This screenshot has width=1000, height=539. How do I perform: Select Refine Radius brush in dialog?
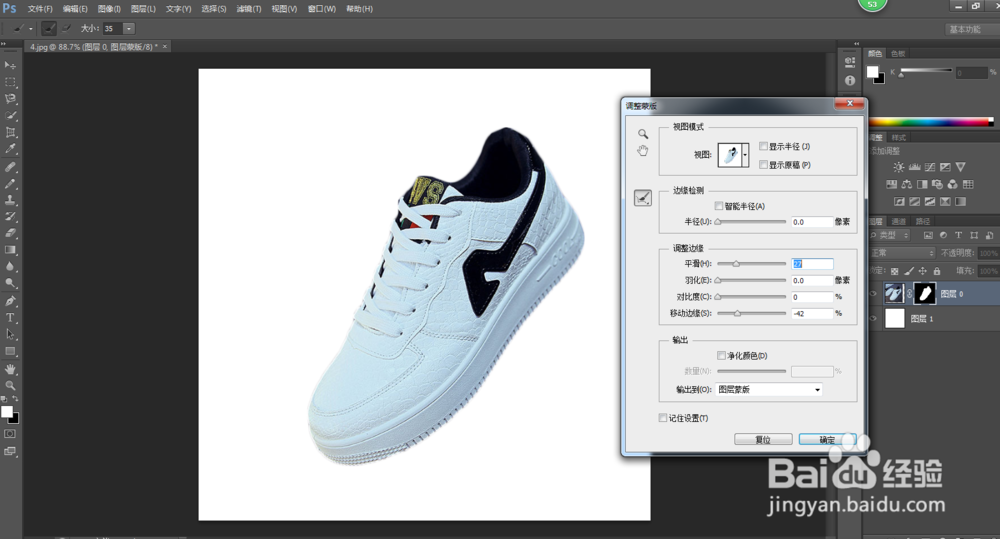[643, 198]
